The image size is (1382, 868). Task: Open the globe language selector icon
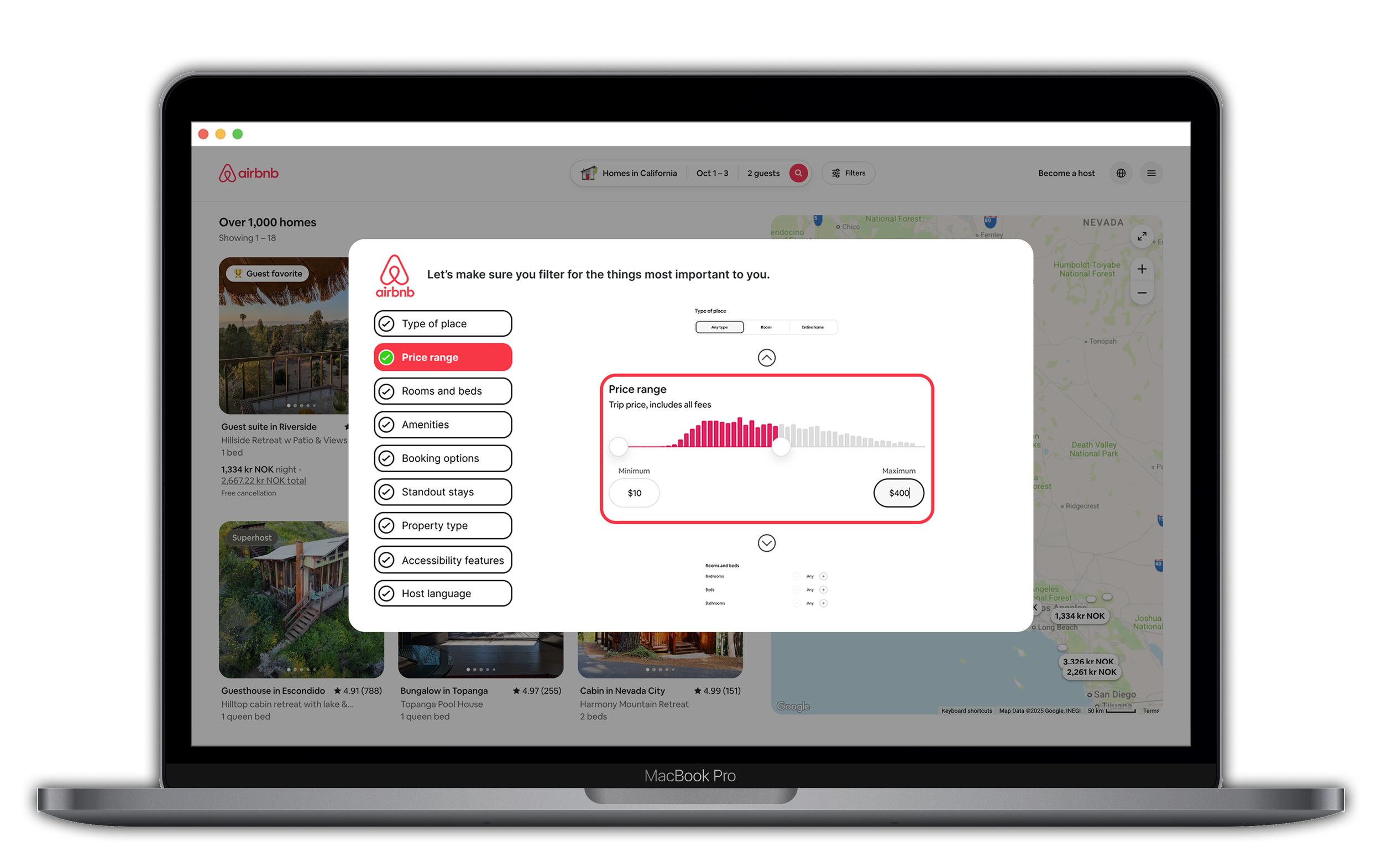(x=1121, y=173)
